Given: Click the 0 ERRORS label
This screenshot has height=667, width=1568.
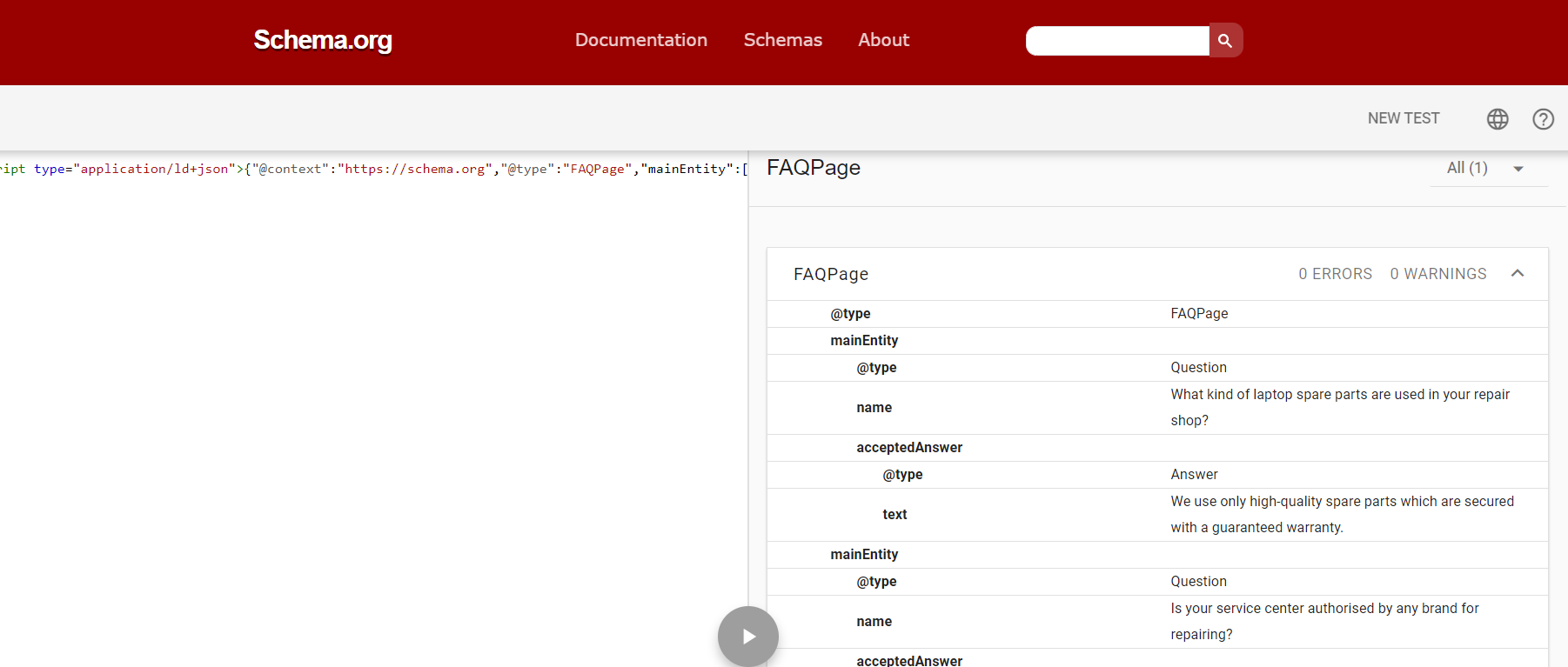Looking at the screenshot, I should (1335, 274).
